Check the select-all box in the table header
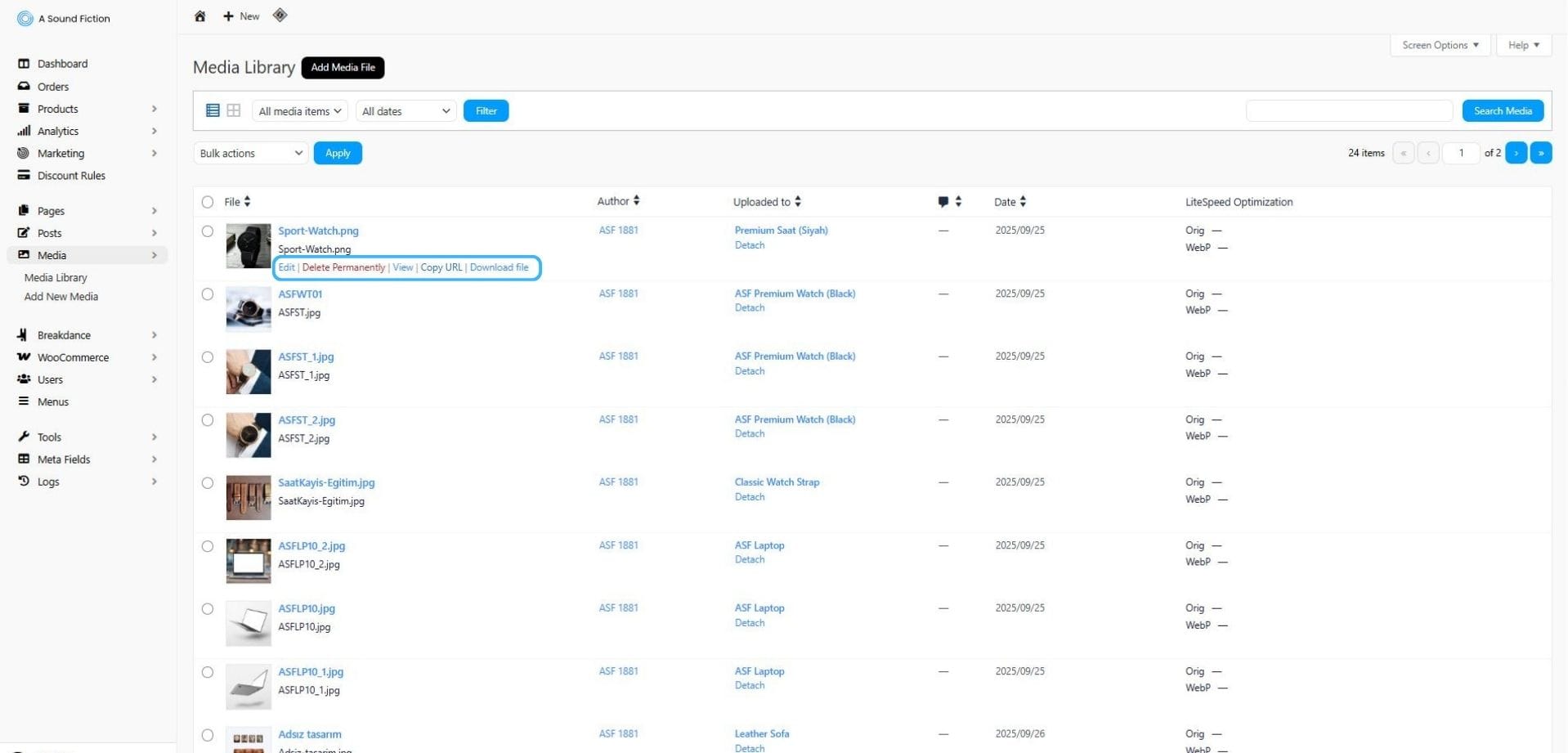This screenshot has width=1568, height=753. point(207,202)
